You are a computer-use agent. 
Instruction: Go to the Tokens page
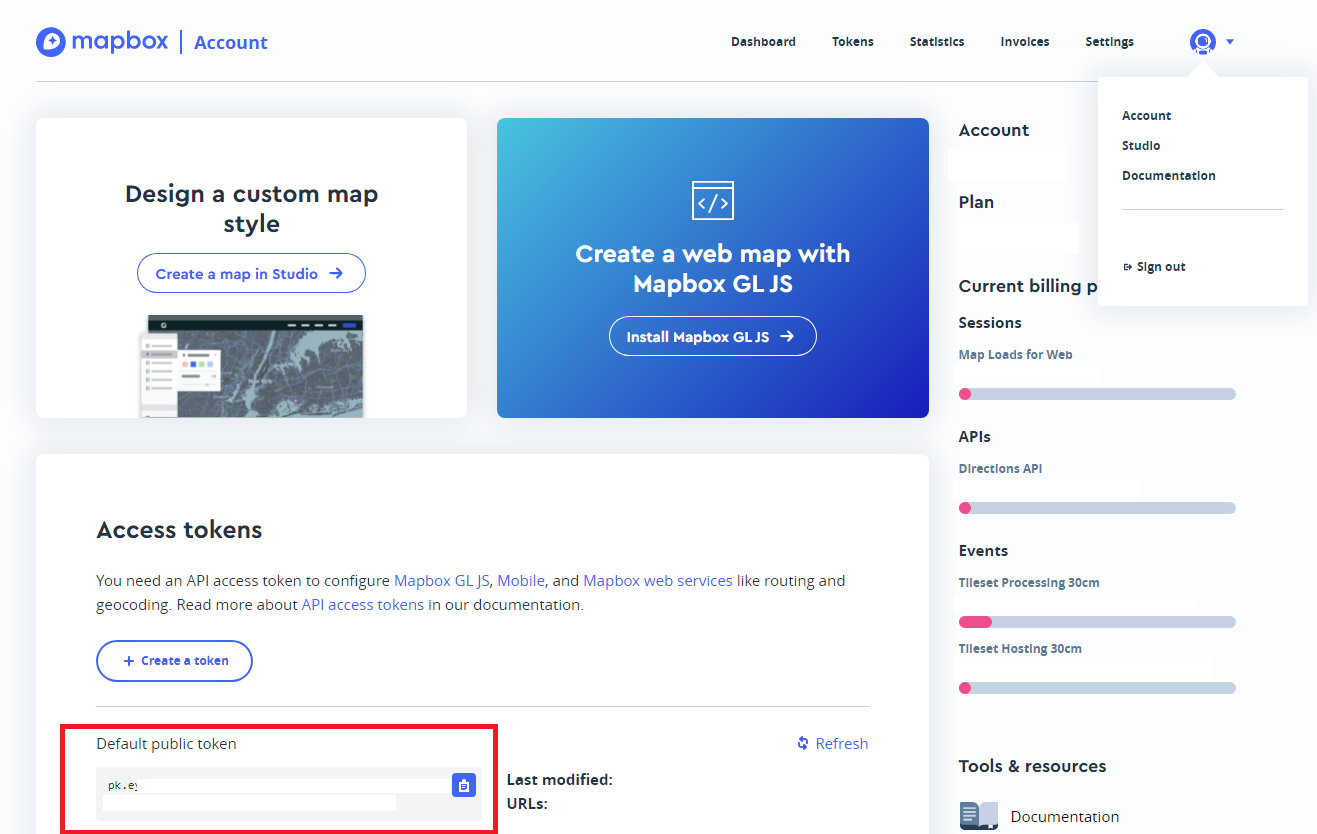click(x=853, y=42)
